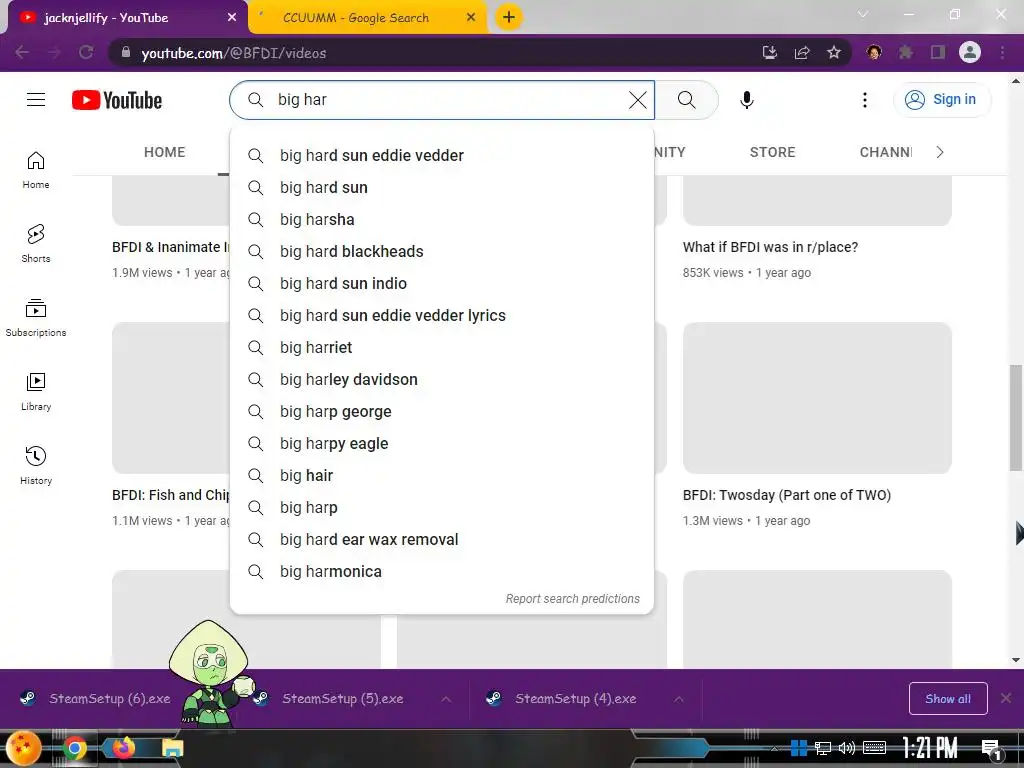Click the magnifier search button
The width and height of the screenshot is (1024, 768).
686,100
